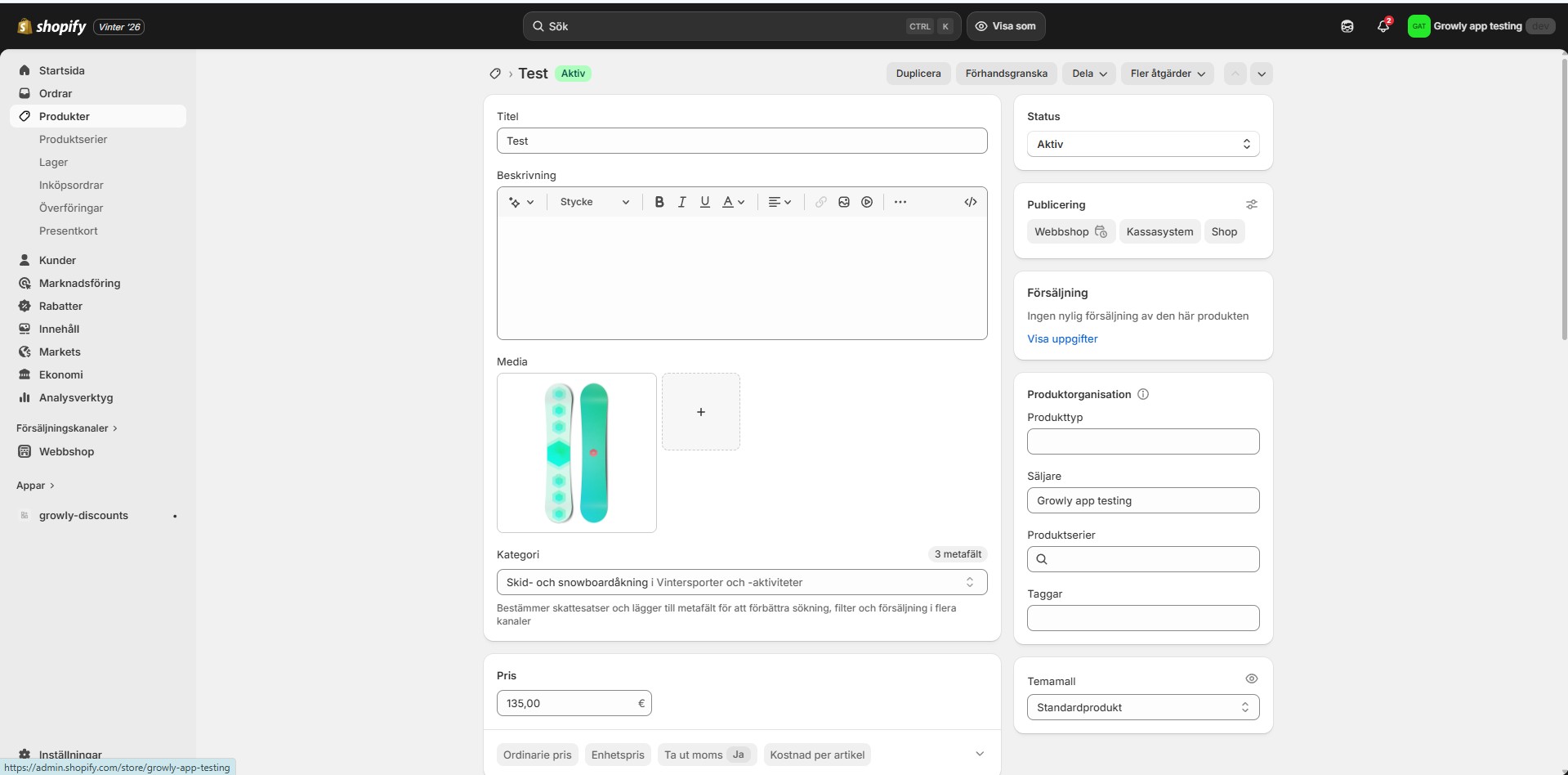Toggle bold formatting in the description editor
Viewport: 1568px width, 775px height.
[659, 202]
